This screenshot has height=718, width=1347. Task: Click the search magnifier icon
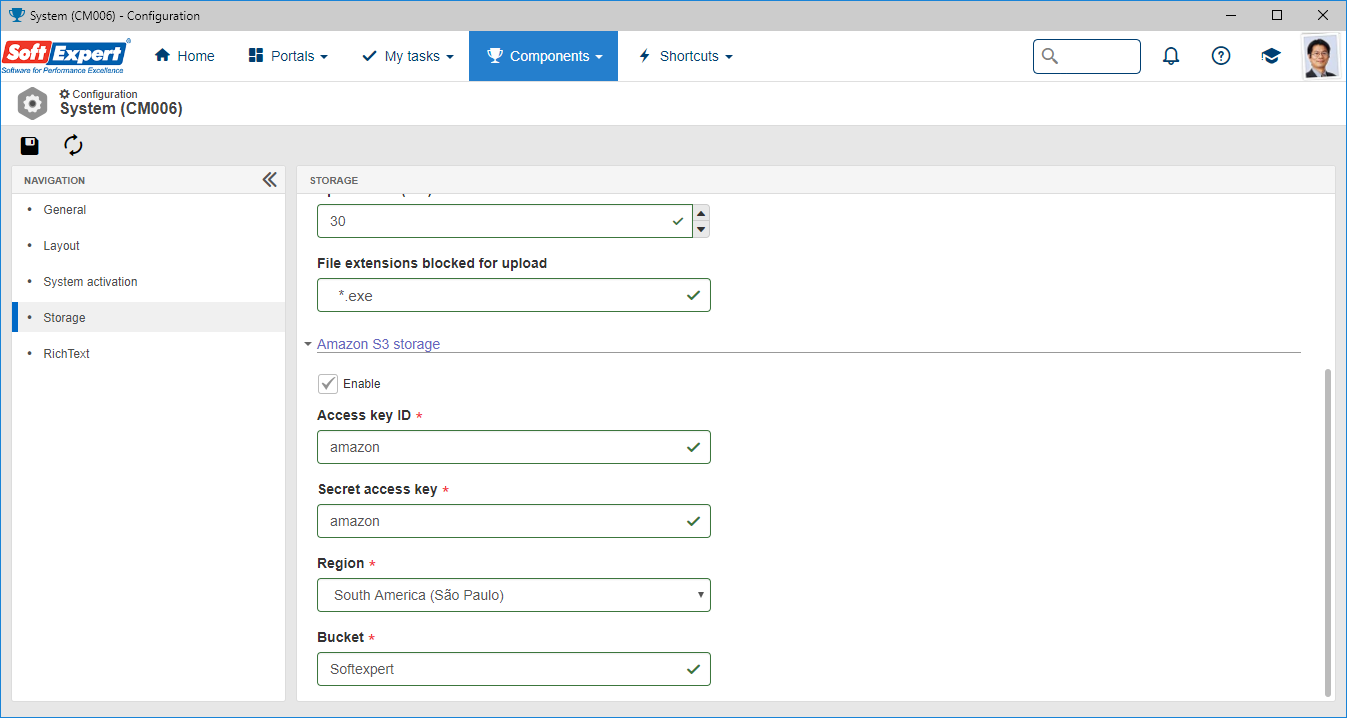[1049, 56]
